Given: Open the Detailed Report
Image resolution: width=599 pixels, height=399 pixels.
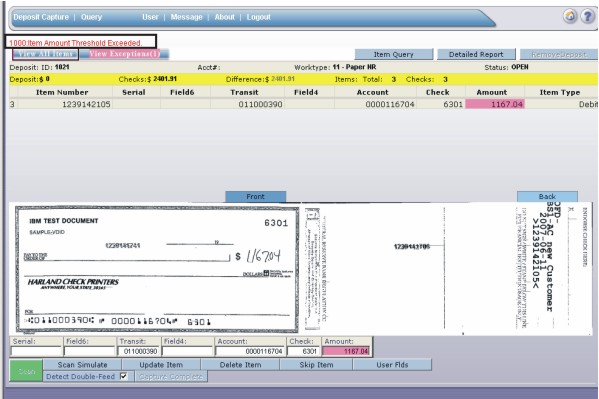Looking at the screenshot, I should tap(476, 54).
